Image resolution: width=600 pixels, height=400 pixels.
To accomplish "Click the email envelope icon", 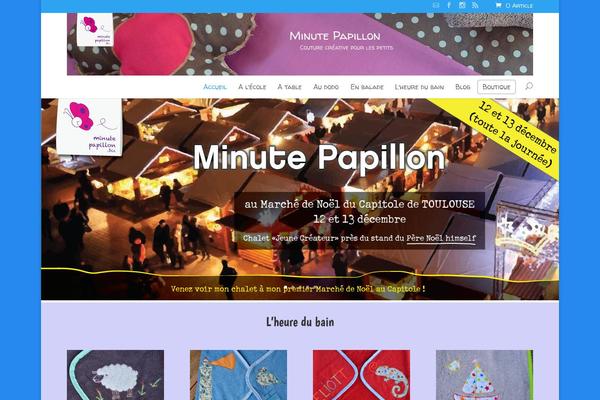I will coord(436,5).
